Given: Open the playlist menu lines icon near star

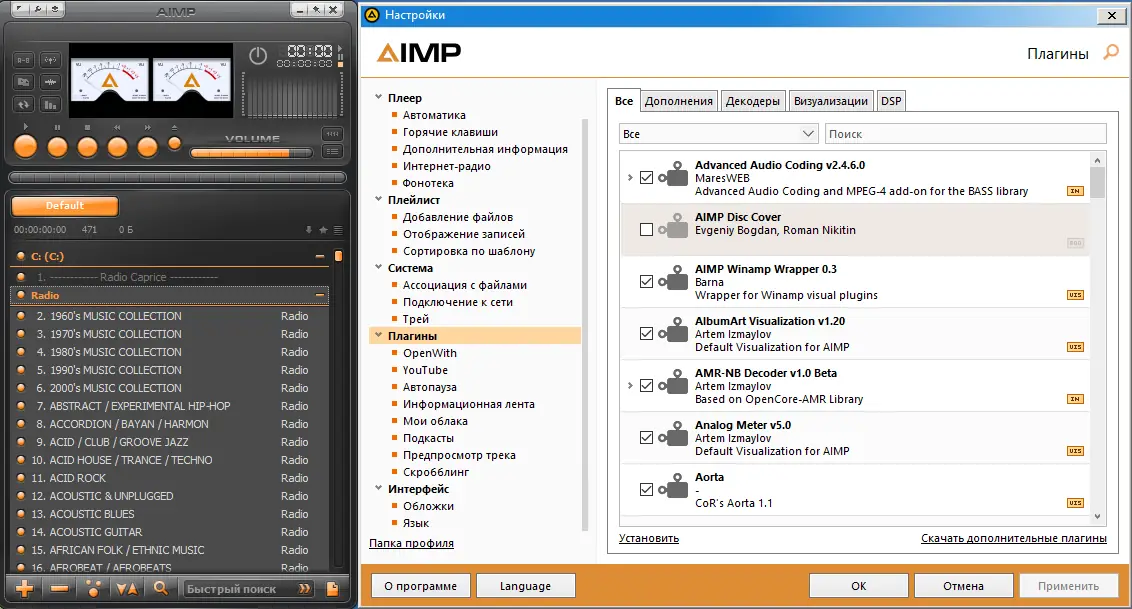Looking at the screenshot, I should [338, 229].
